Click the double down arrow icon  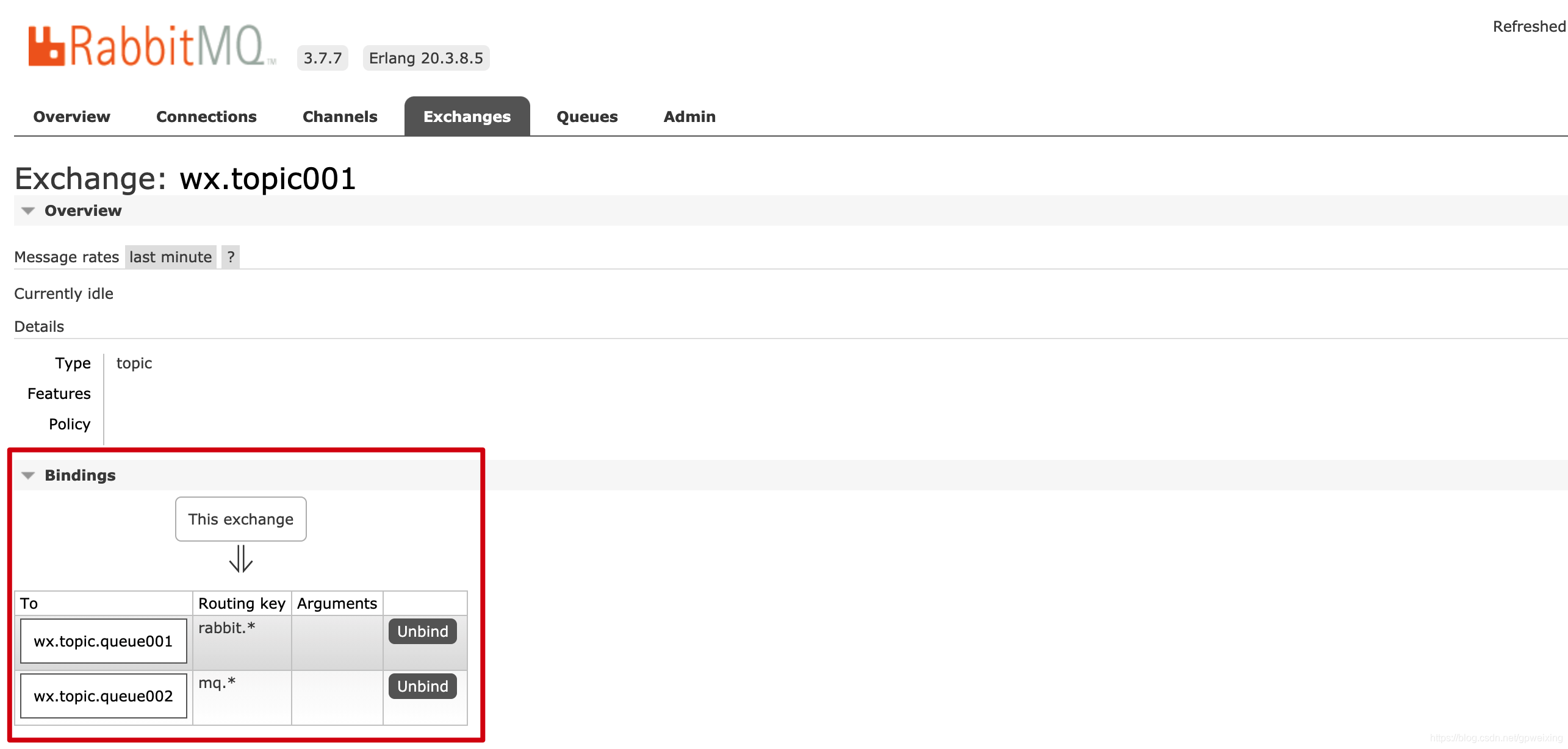(x=240, y=559)
